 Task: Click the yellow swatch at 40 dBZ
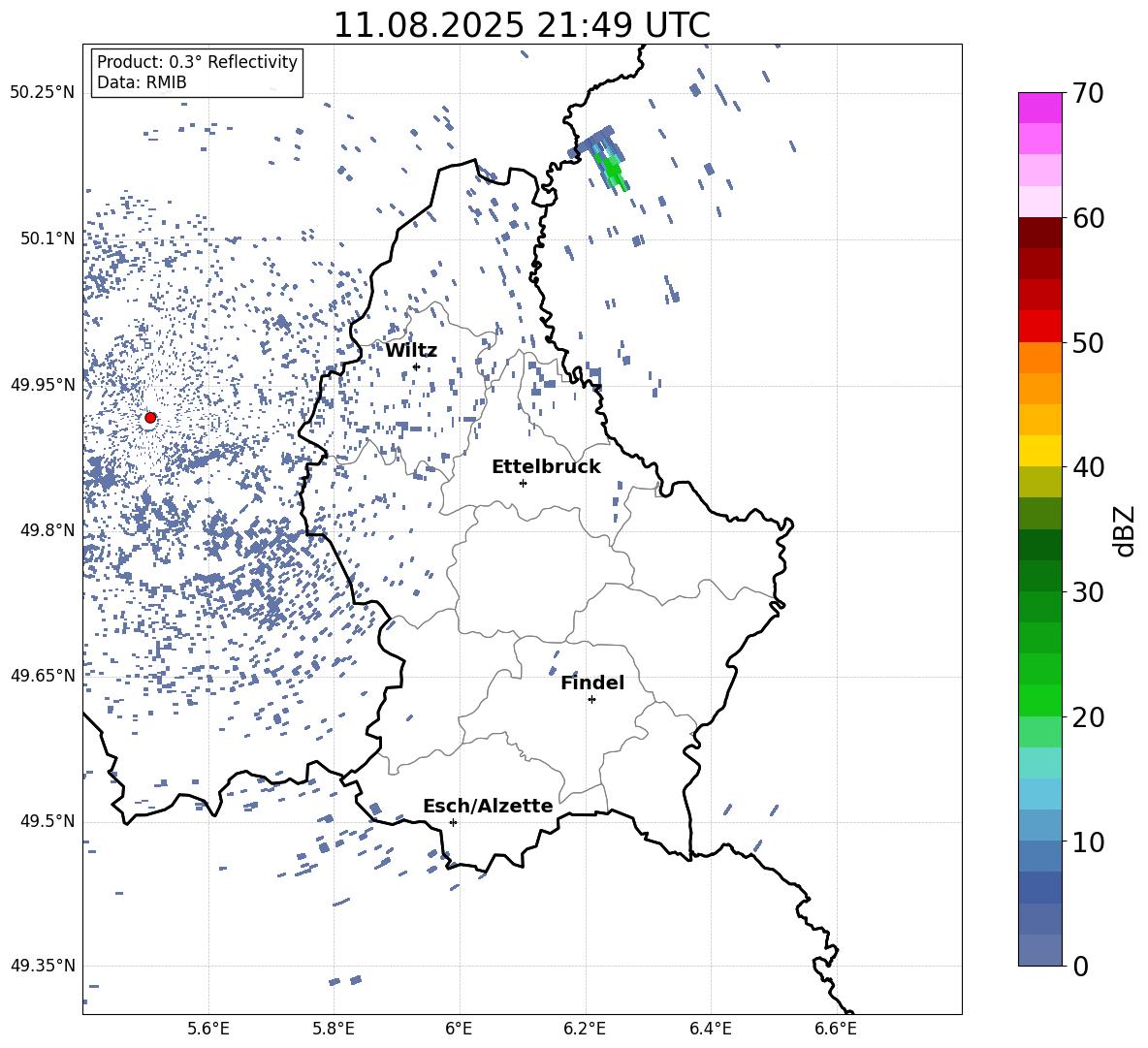pos(1039,451)
